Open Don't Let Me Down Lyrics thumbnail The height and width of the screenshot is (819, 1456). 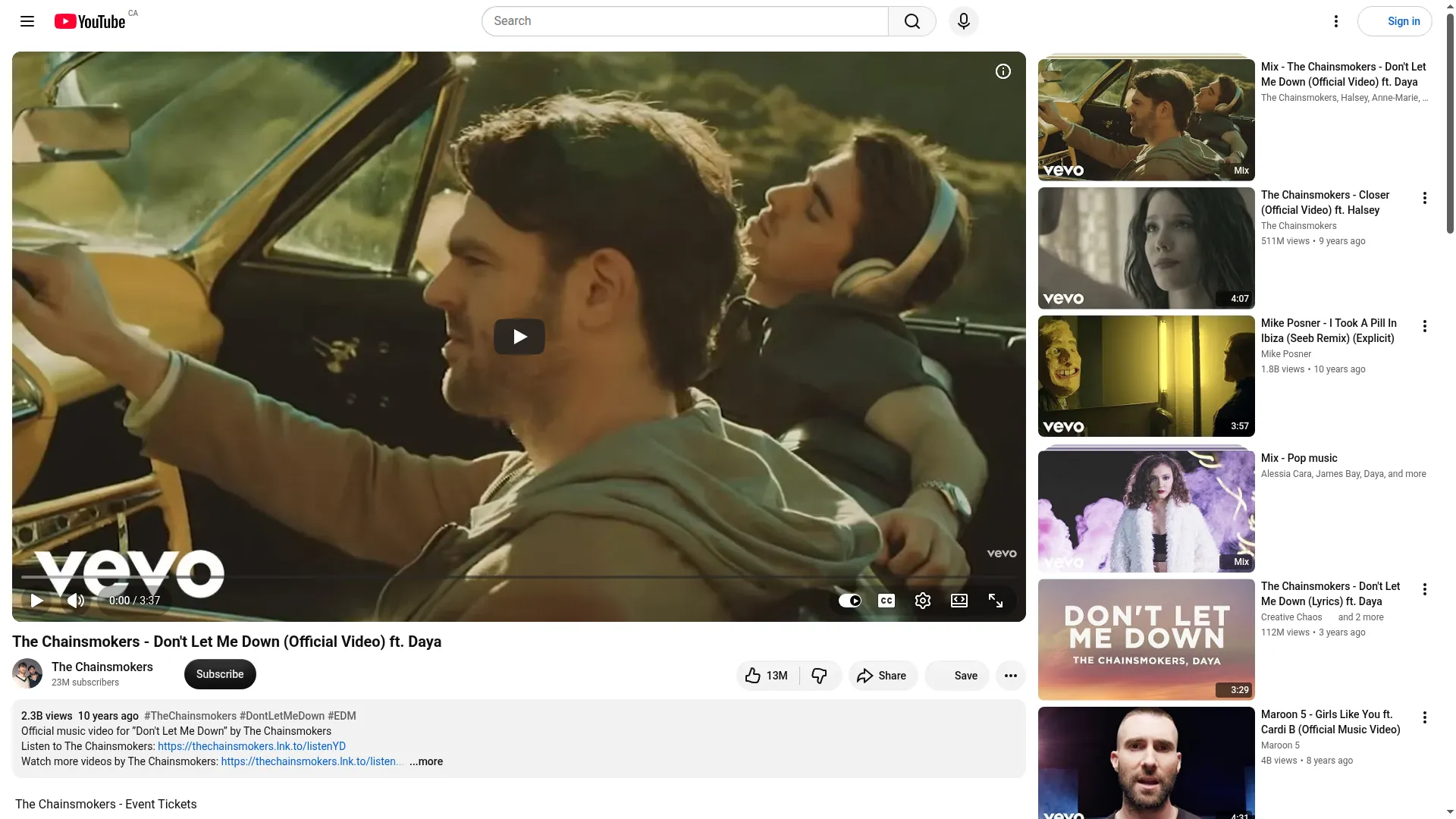pos(1147,640)
